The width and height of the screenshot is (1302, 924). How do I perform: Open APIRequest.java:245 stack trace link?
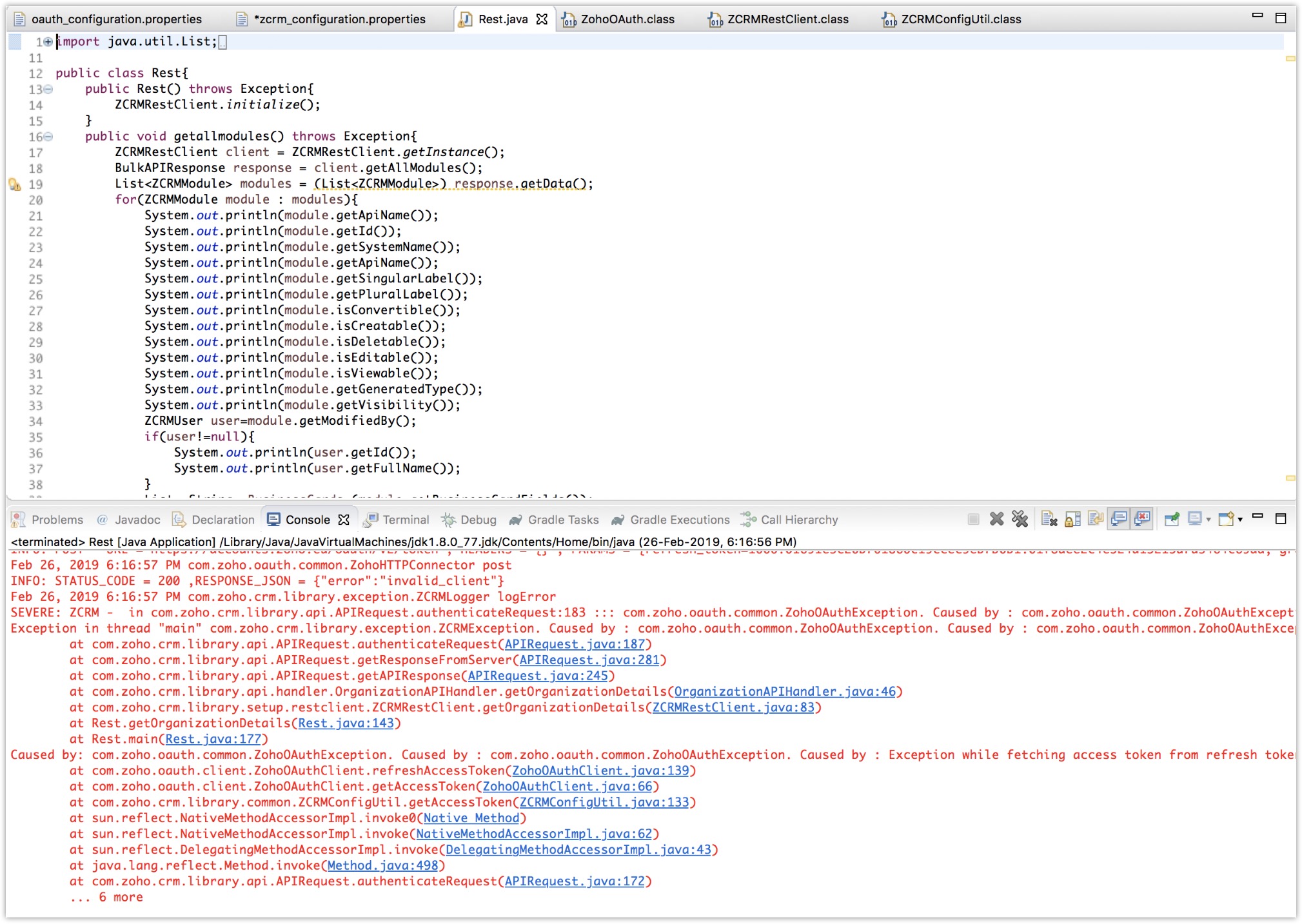pos(538,676)
